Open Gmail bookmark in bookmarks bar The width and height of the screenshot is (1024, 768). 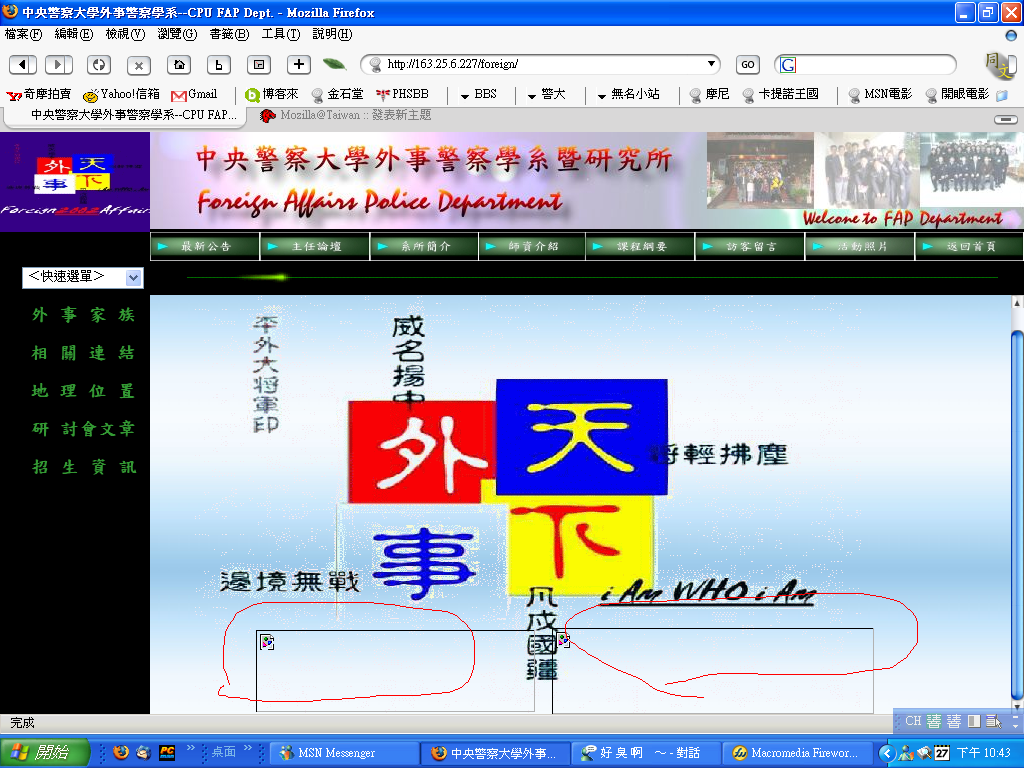(x=194, y=94)
